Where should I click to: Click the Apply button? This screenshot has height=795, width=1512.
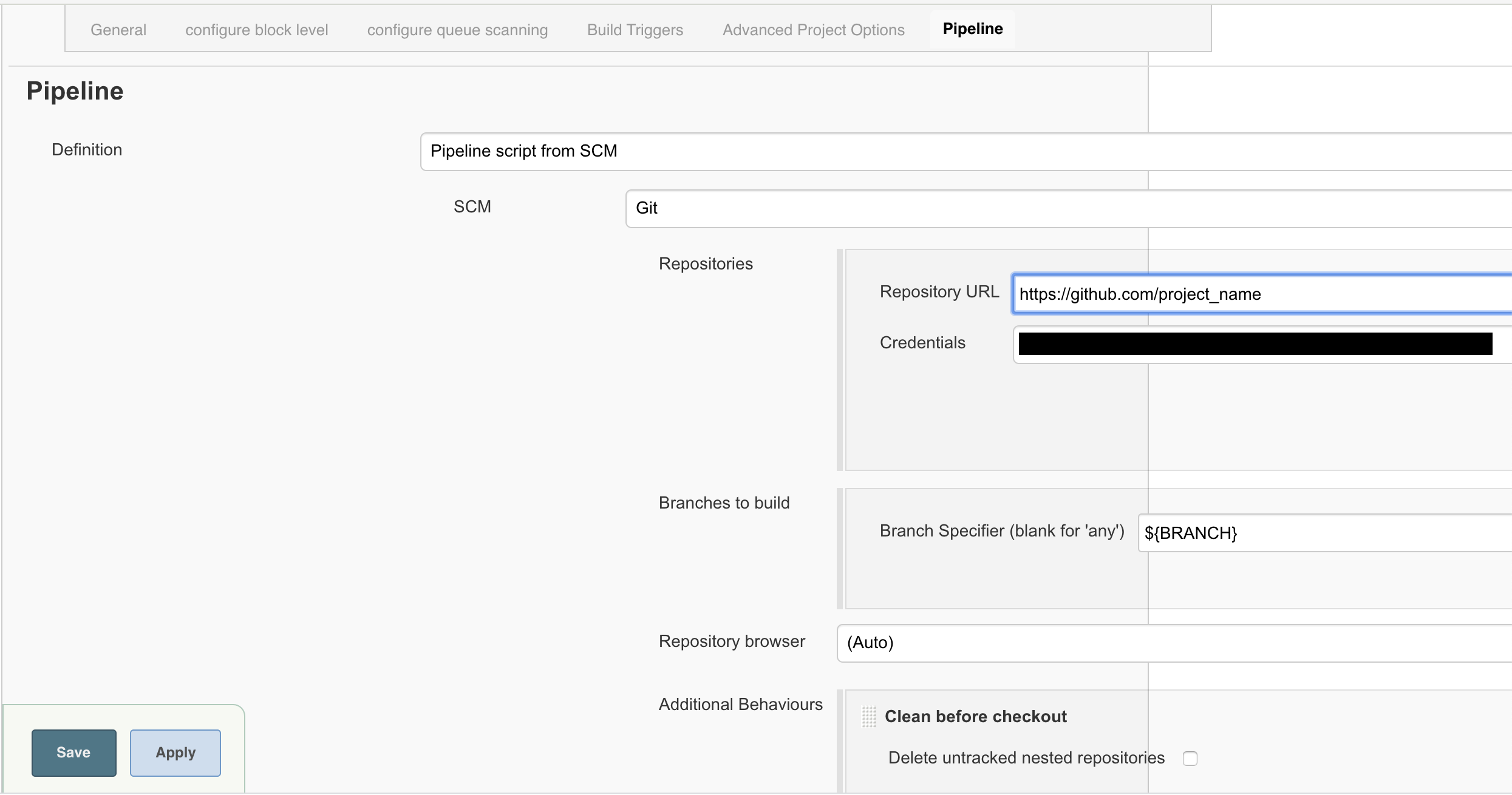click(x=174, y=751)
